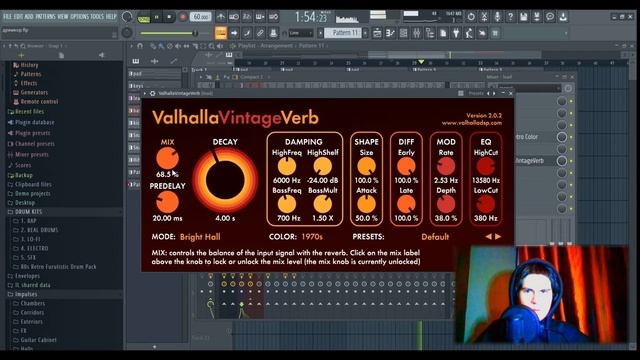Click the next preset right arrow
The width and height of the screenshot is (640, 360).
[x=498, y=237]
